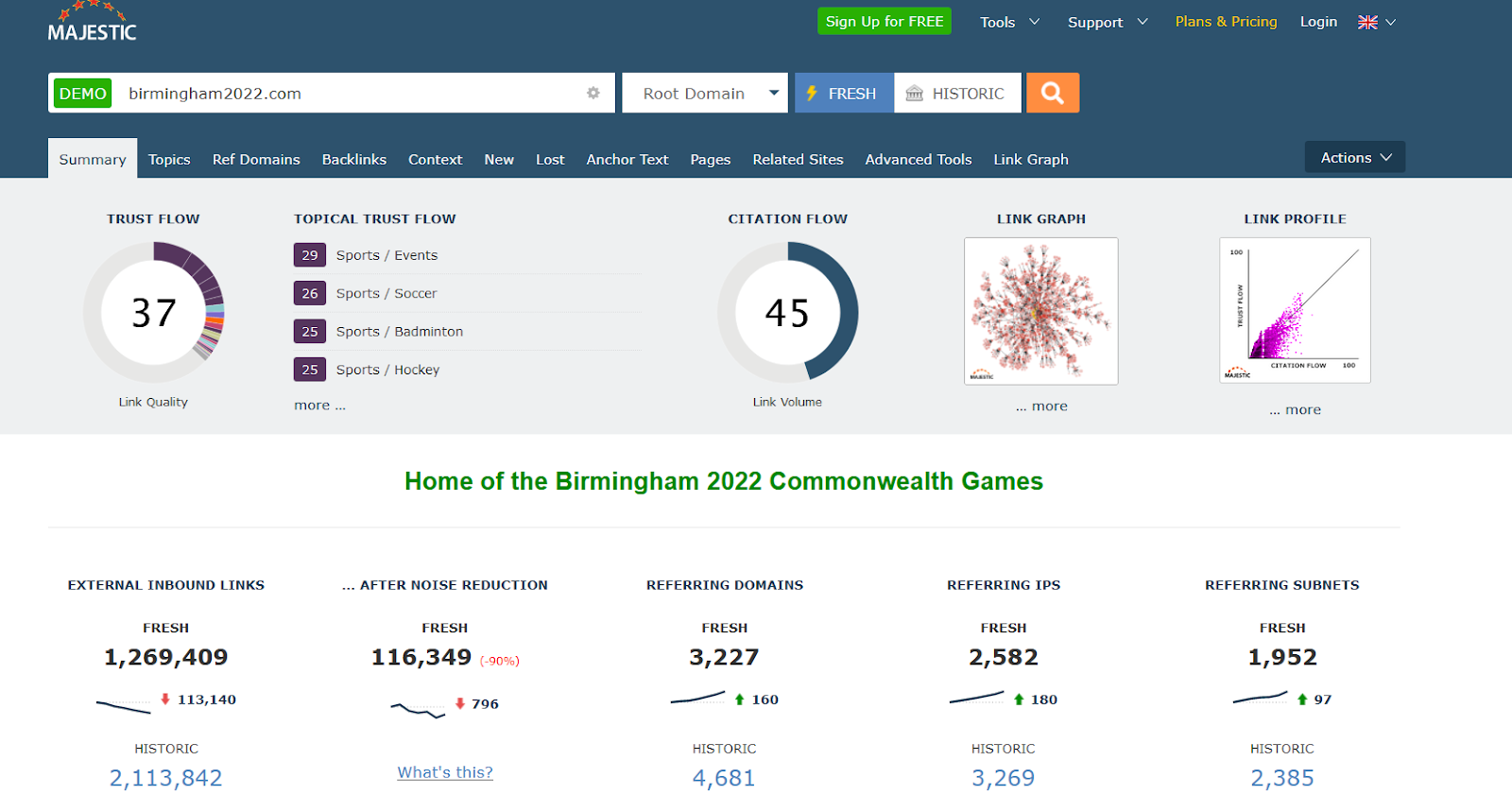1512x795 pixels.
Task: Switch to the Lost tab
Action: 550,159
